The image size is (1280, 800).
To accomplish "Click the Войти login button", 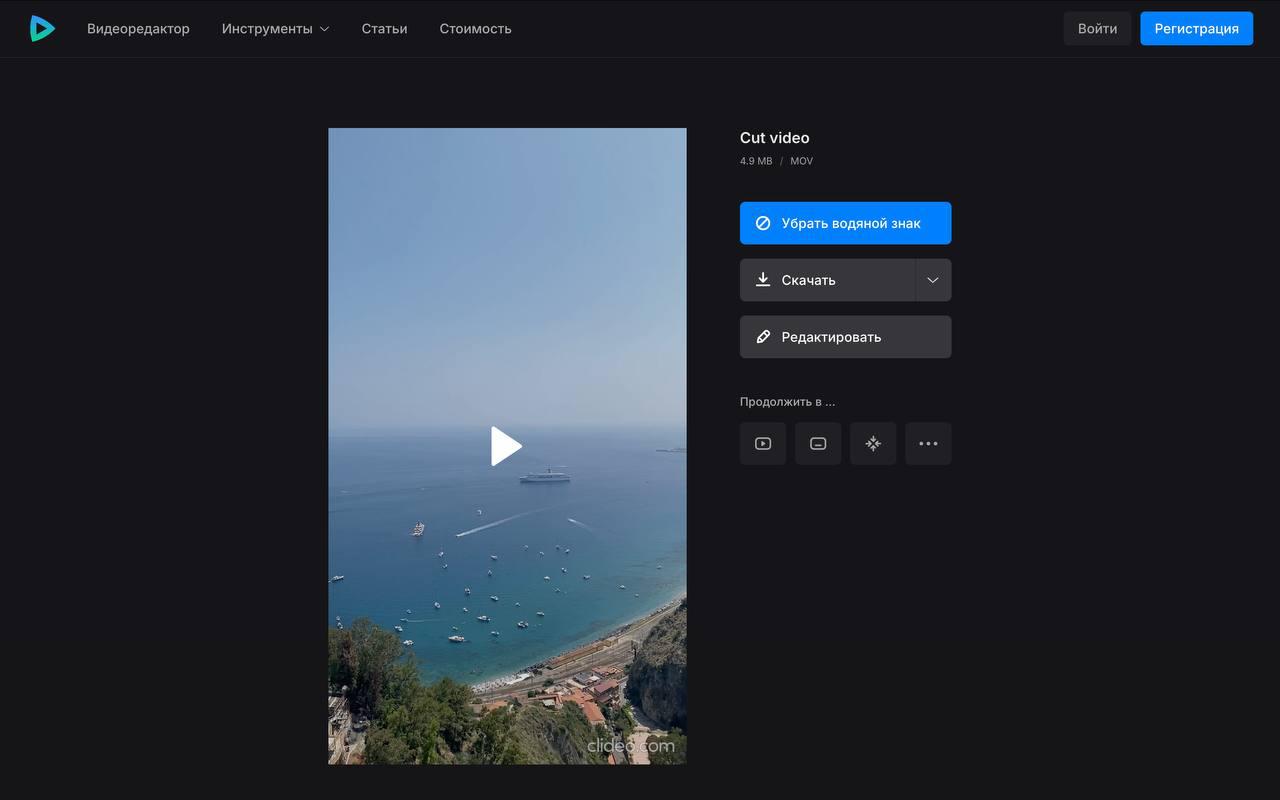I will click(1097, 29).
